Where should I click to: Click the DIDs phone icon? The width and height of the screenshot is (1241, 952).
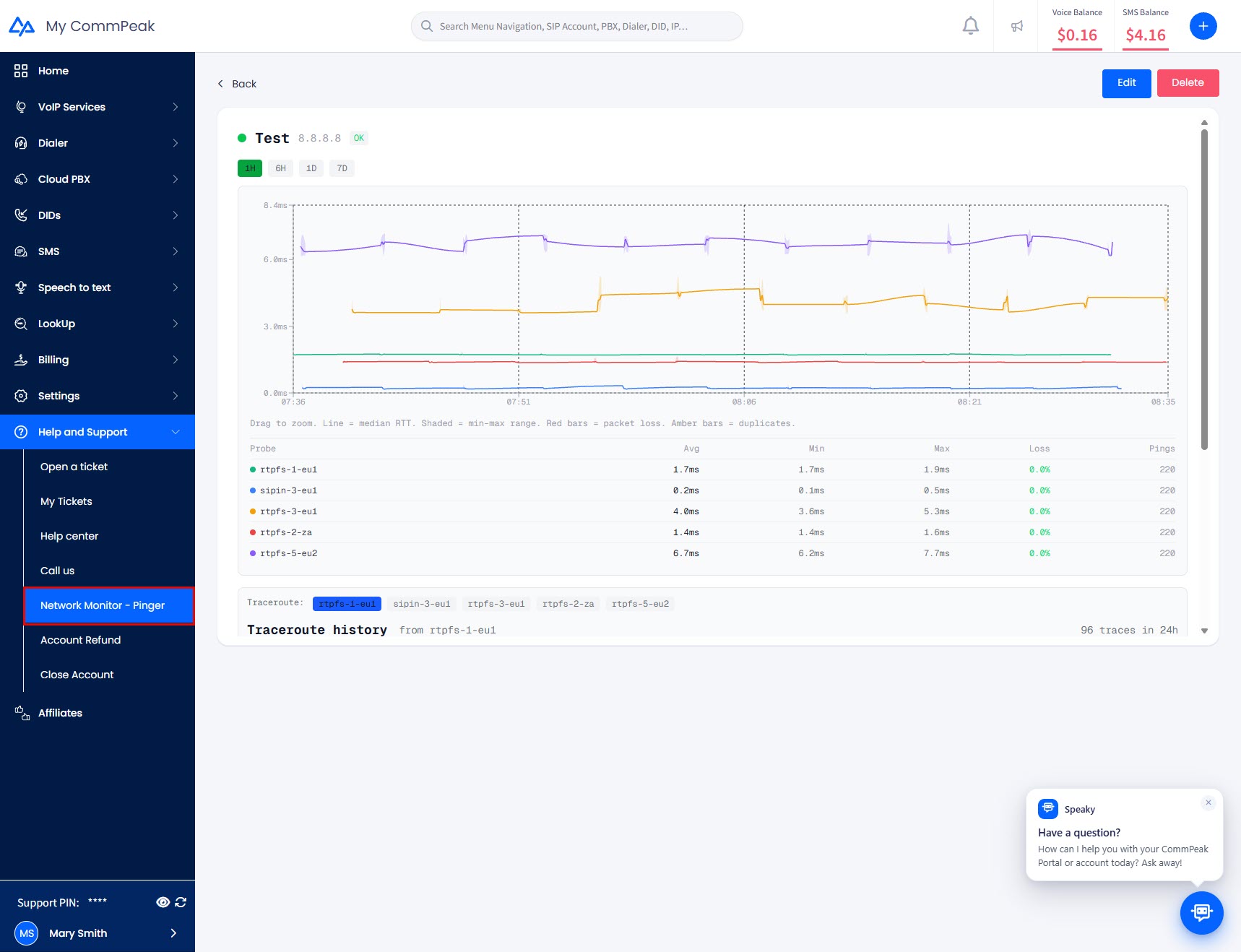[21, 215]
